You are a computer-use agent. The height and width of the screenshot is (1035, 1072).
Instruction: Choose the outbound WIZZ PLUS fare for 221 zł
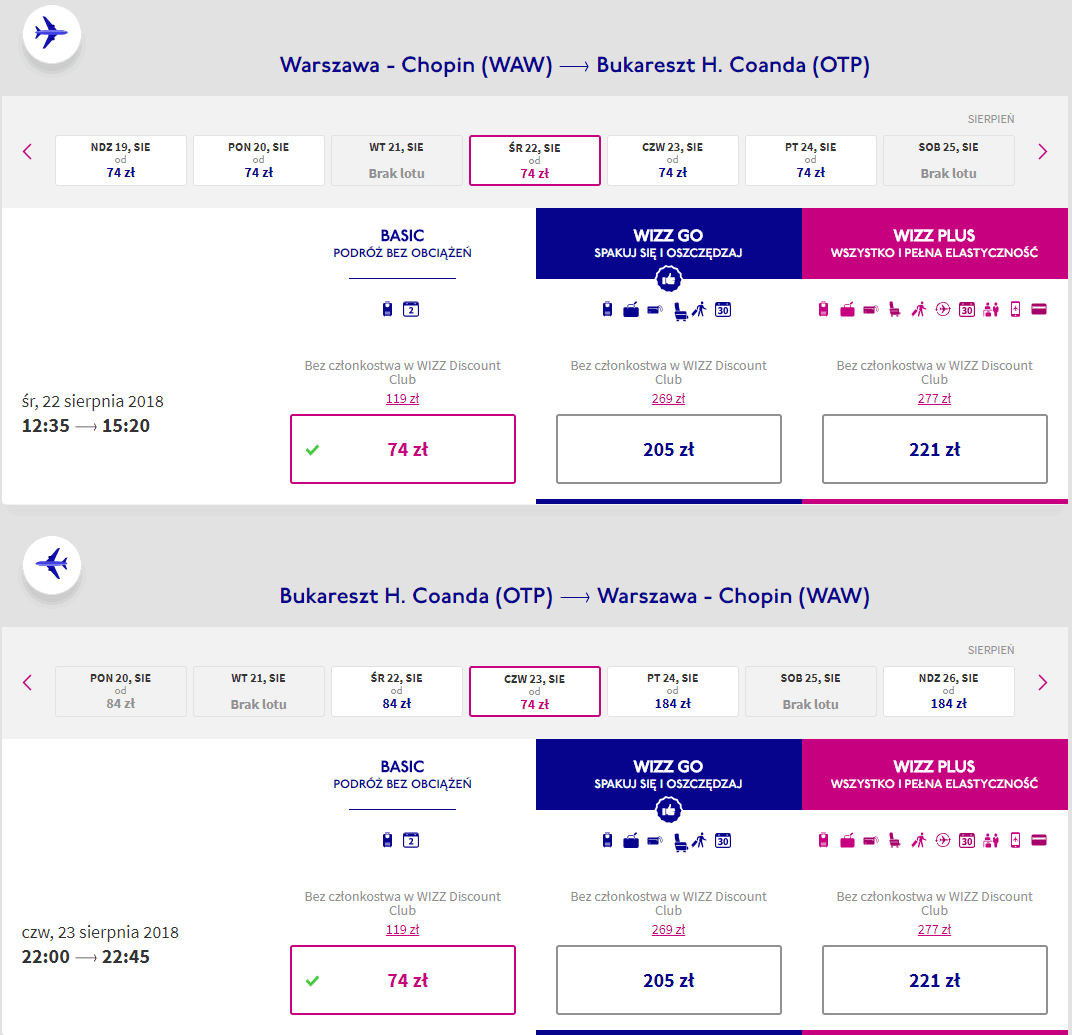point(935,449)
